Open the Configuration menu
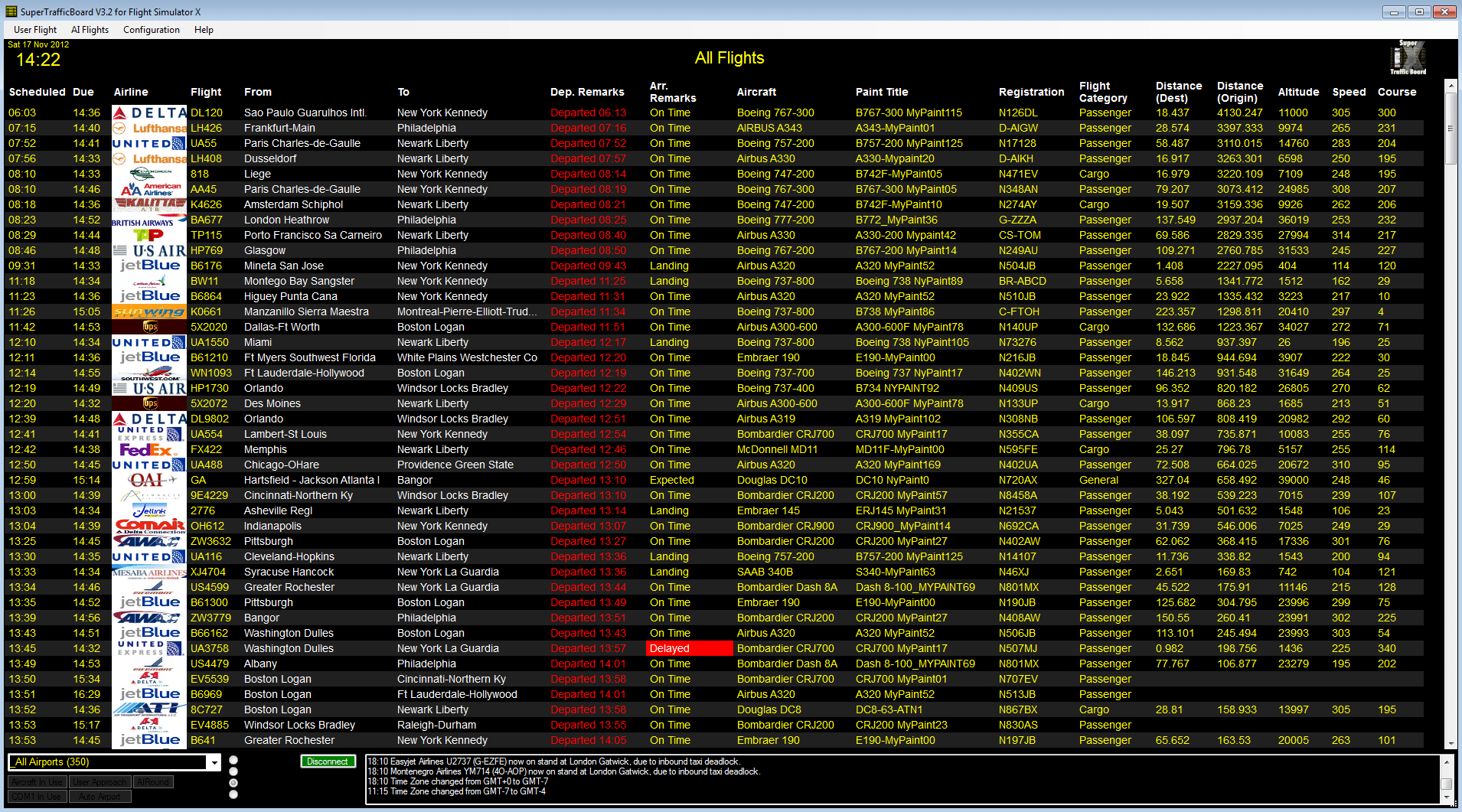The image size is (1462, 812). point(151,30)
